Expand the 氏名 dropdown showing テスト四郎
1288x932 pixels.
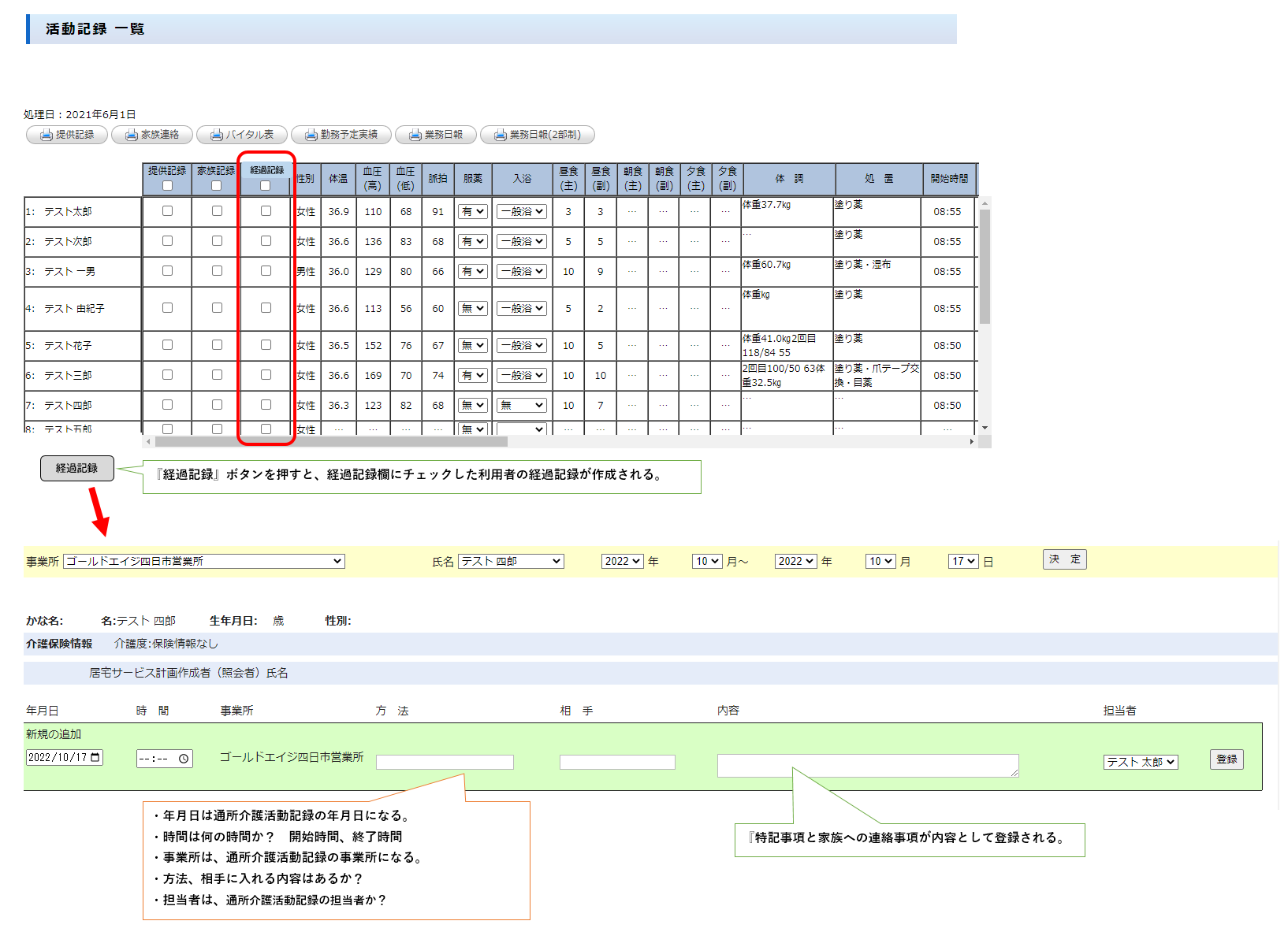coord(511,561)
